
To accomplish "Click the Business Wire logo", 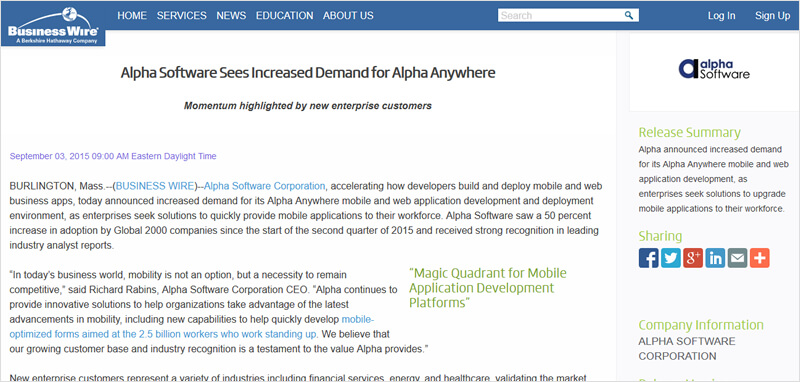I will pyautogui.click(x=53, y=24).
